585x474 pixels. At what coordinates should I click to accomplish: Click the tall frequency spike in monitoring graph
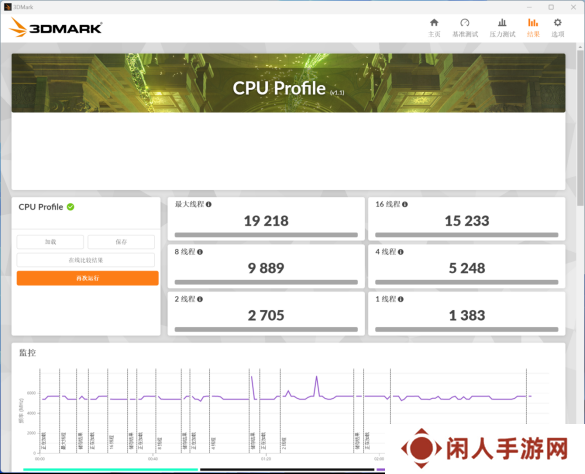click(316, 386)
